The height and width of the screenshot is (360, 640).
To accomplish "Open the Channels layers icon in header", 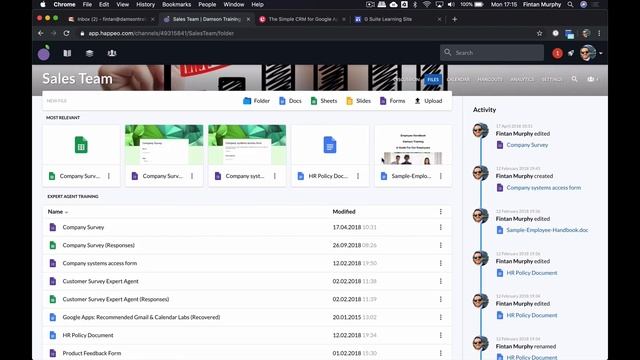I will [89, 53].
